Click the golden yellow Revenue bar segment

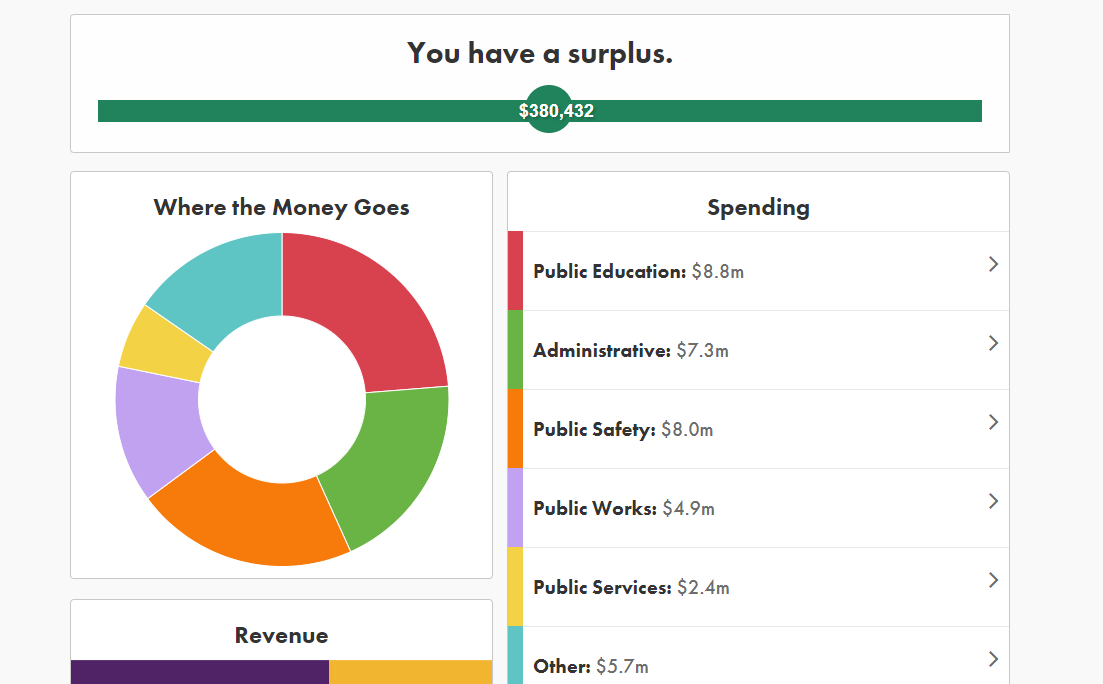[x=410, y=672]
